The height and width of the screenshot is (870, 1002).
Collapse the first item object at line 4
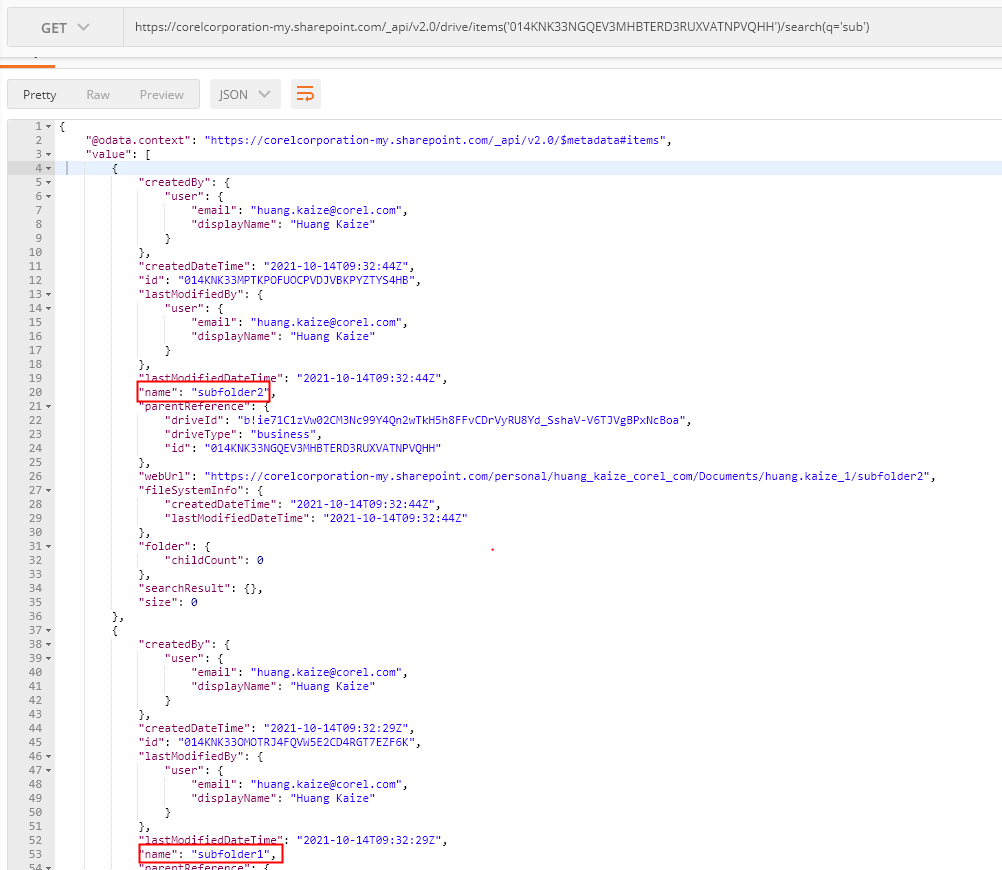point(47,168)
